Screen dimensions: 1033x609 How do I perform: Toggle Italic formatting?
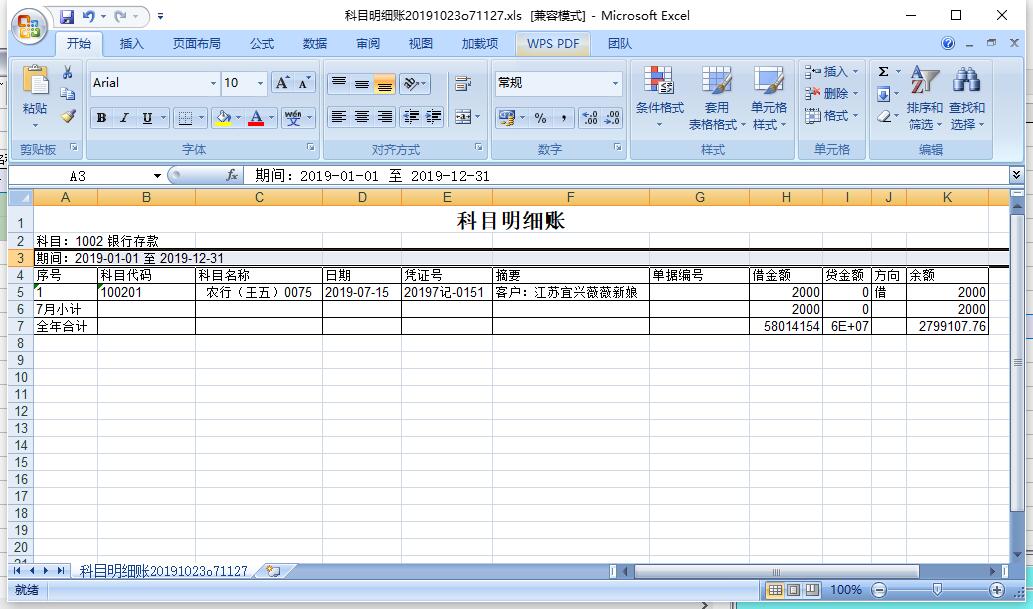tap(124, 118)
